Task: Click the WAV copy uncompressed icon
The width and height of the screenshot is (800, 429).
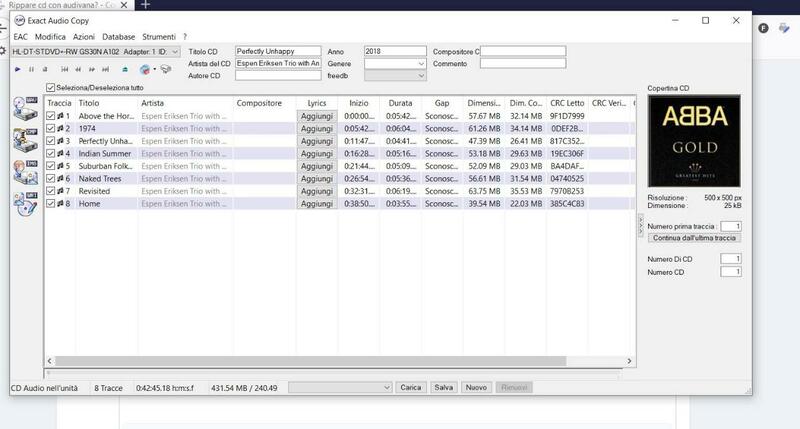Action: pos(25,108)
